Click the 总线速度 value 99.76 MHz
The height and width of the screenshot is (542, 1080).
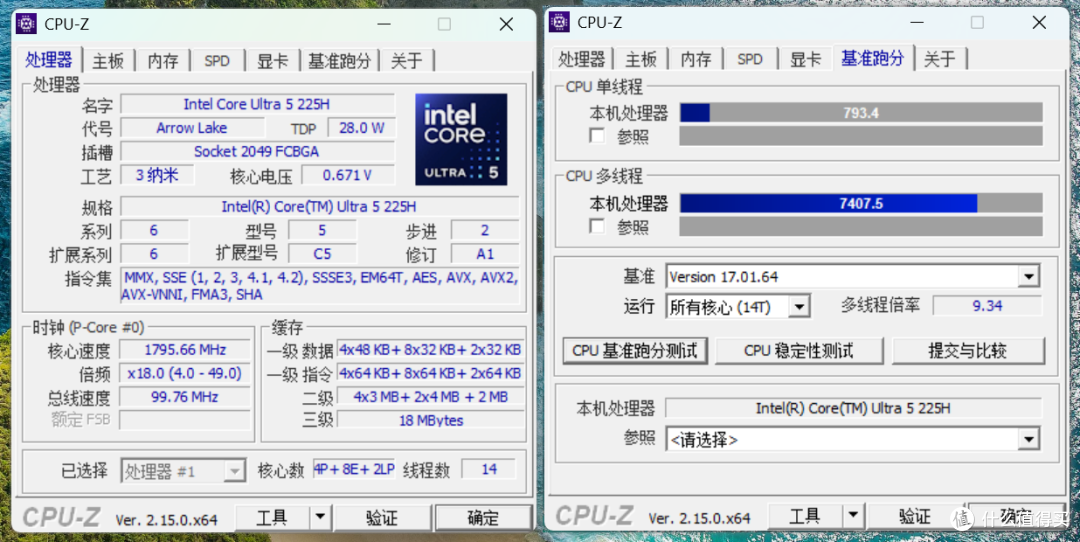click(x=185, y=396)
